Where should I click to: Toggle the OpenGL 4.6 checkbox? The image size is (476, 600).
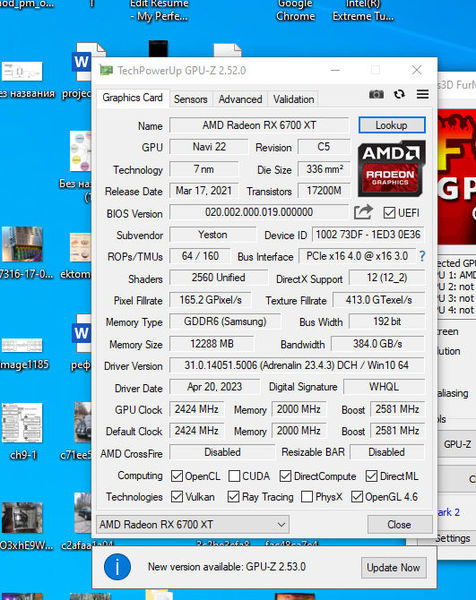[357, 497]
